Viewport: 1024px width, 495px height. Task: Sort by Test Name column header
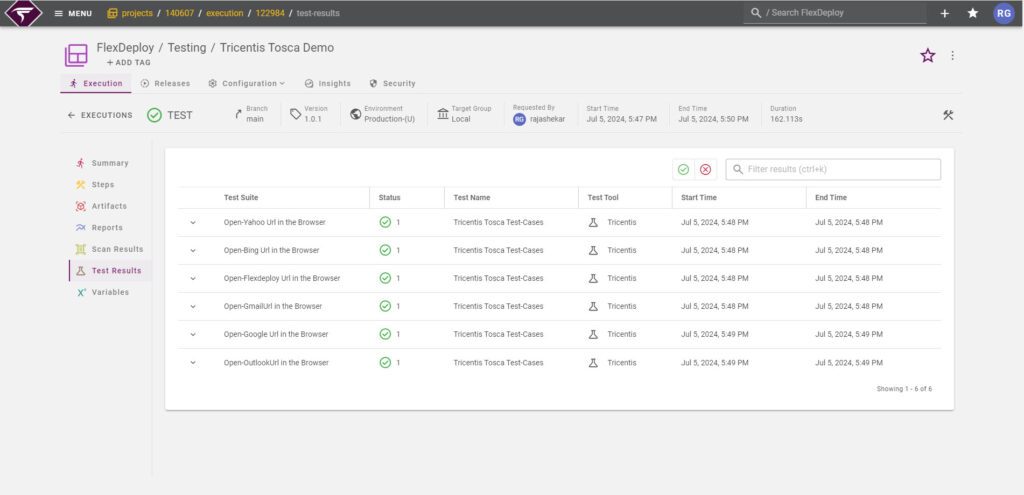pos(472,197)
